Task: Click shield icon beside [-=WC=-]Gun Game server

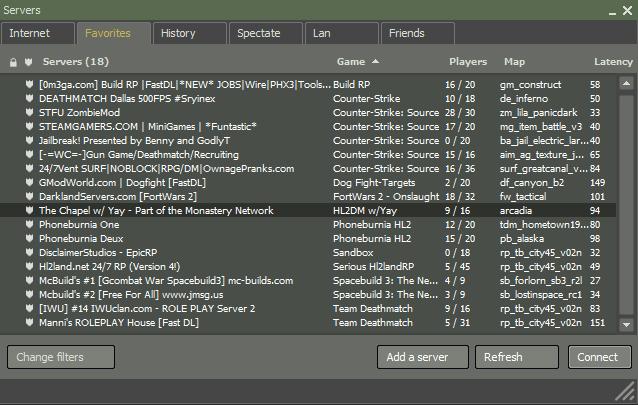Action: click(x=29, y=154)
